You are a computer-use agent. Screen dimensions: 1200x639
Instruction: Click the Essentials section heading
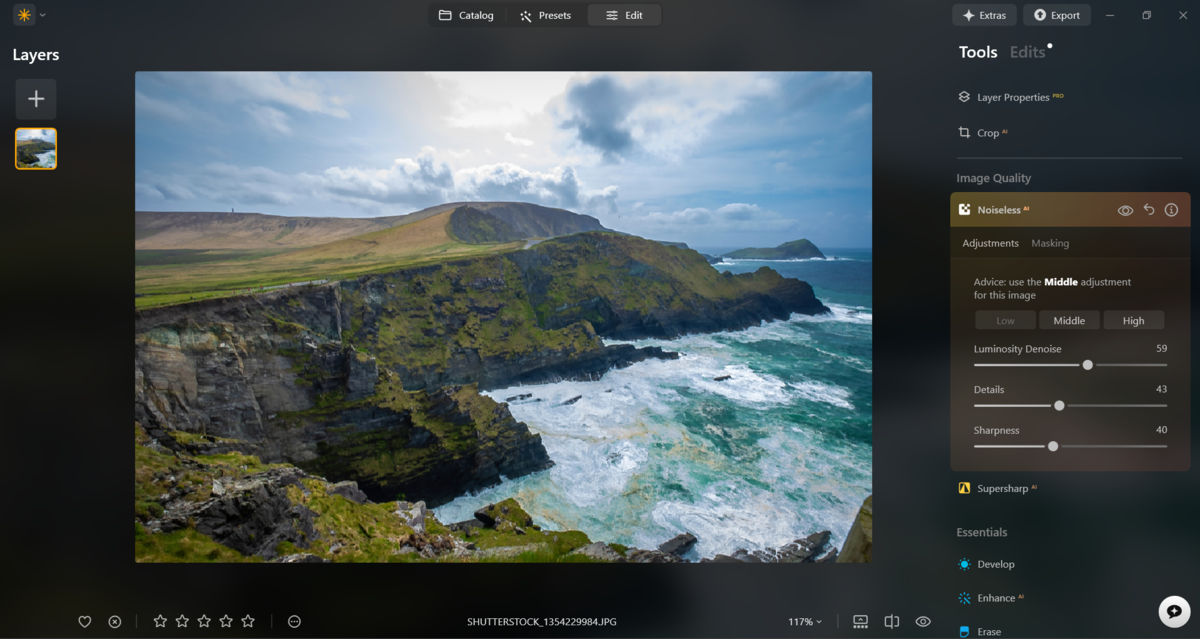point(981,532)
